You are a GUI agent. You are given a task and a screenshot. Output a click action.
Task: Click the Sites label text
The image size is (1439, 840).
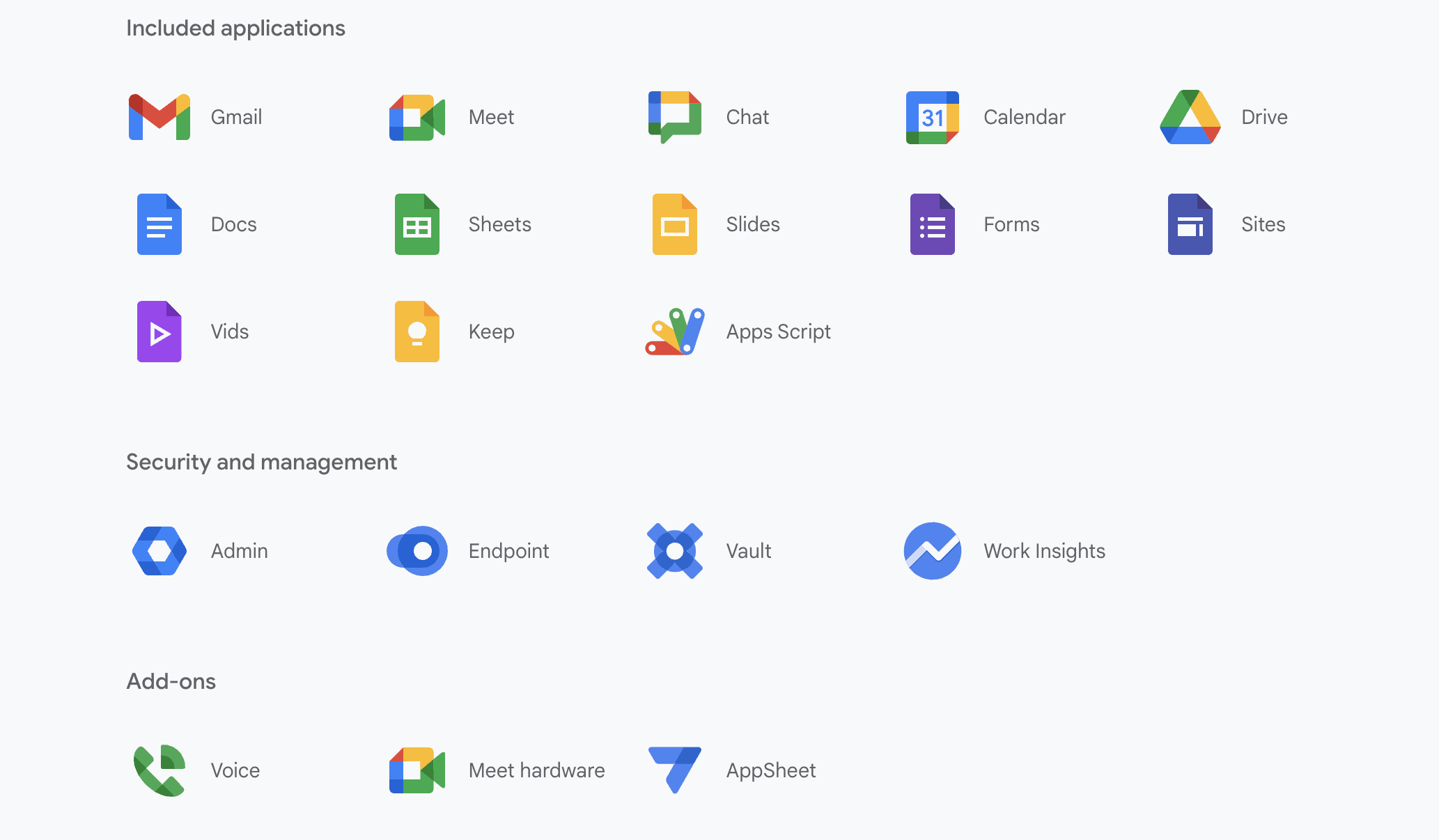1263,224
